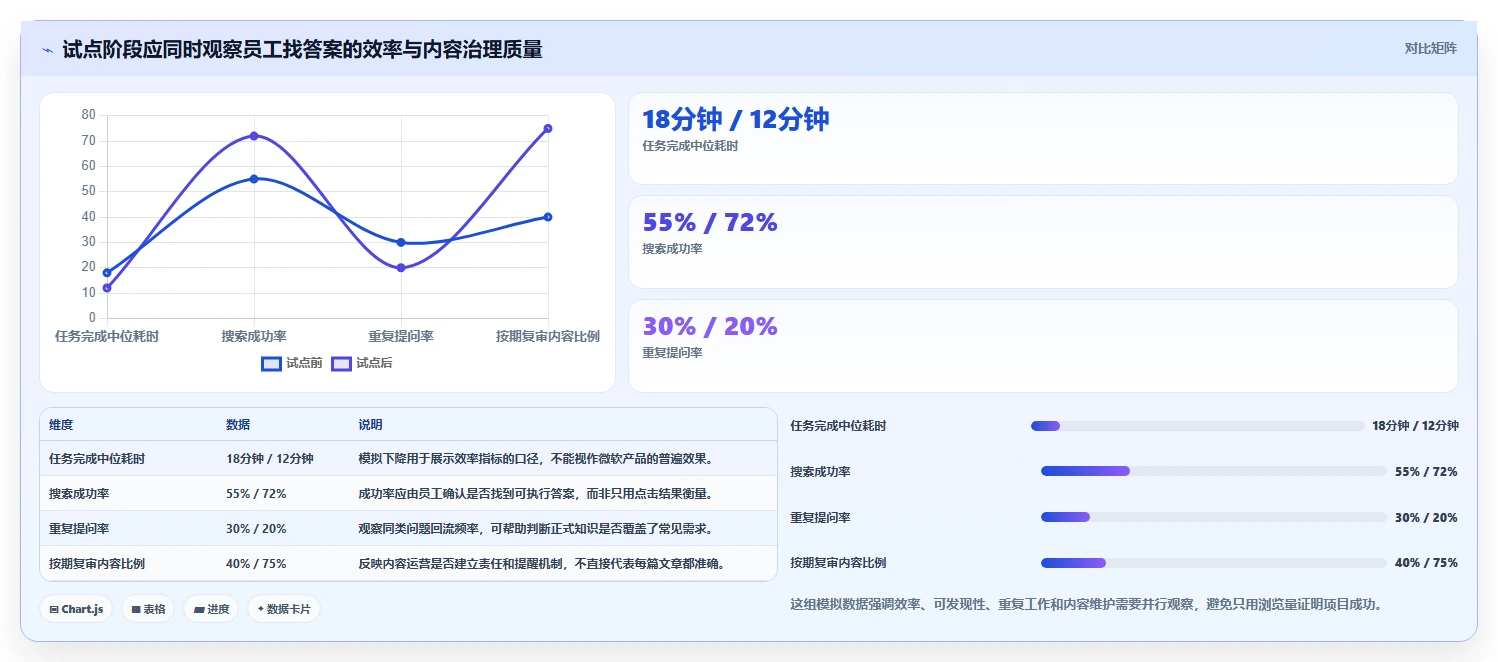Viewport: 1498px width, 662px height.
Task: Select the 重复提问率 table row cell
Action: tap(79, 529)
